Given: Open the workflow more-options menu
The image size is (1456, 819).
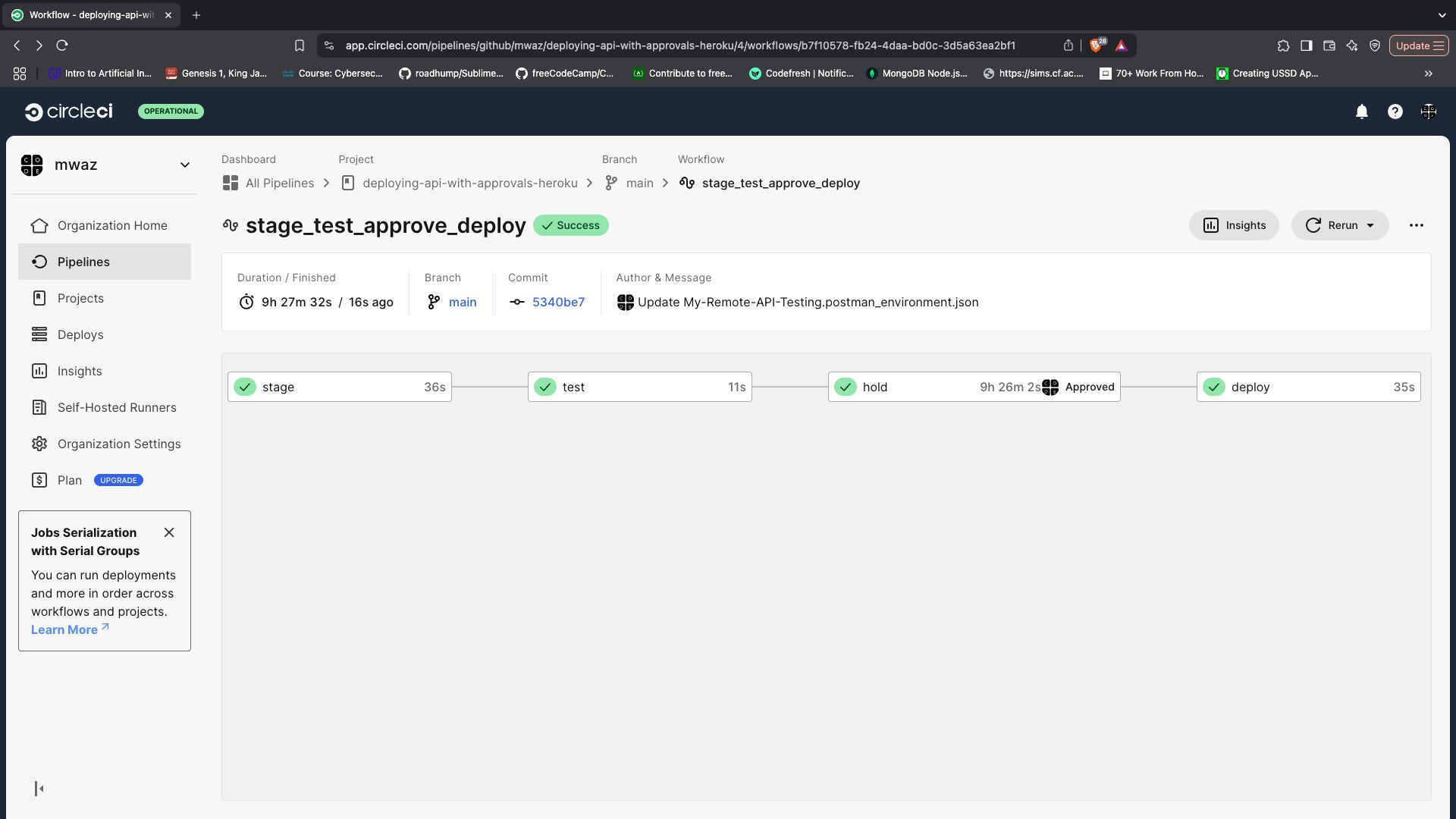Looking at the screenshot, I should (x=1417, y=225).
